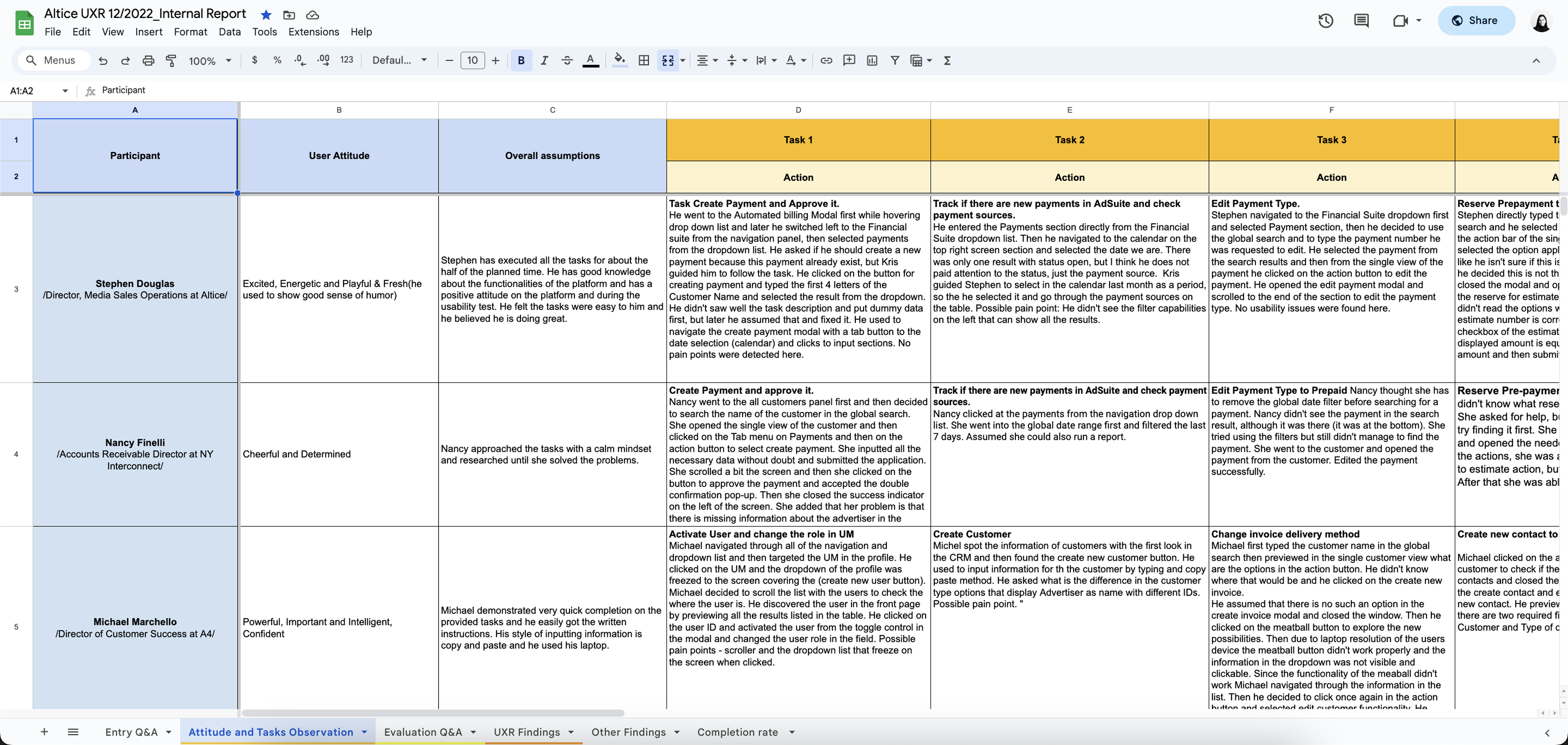Insert a comment icon
Screen dimensions: 1568x745
tap(849, 60)
